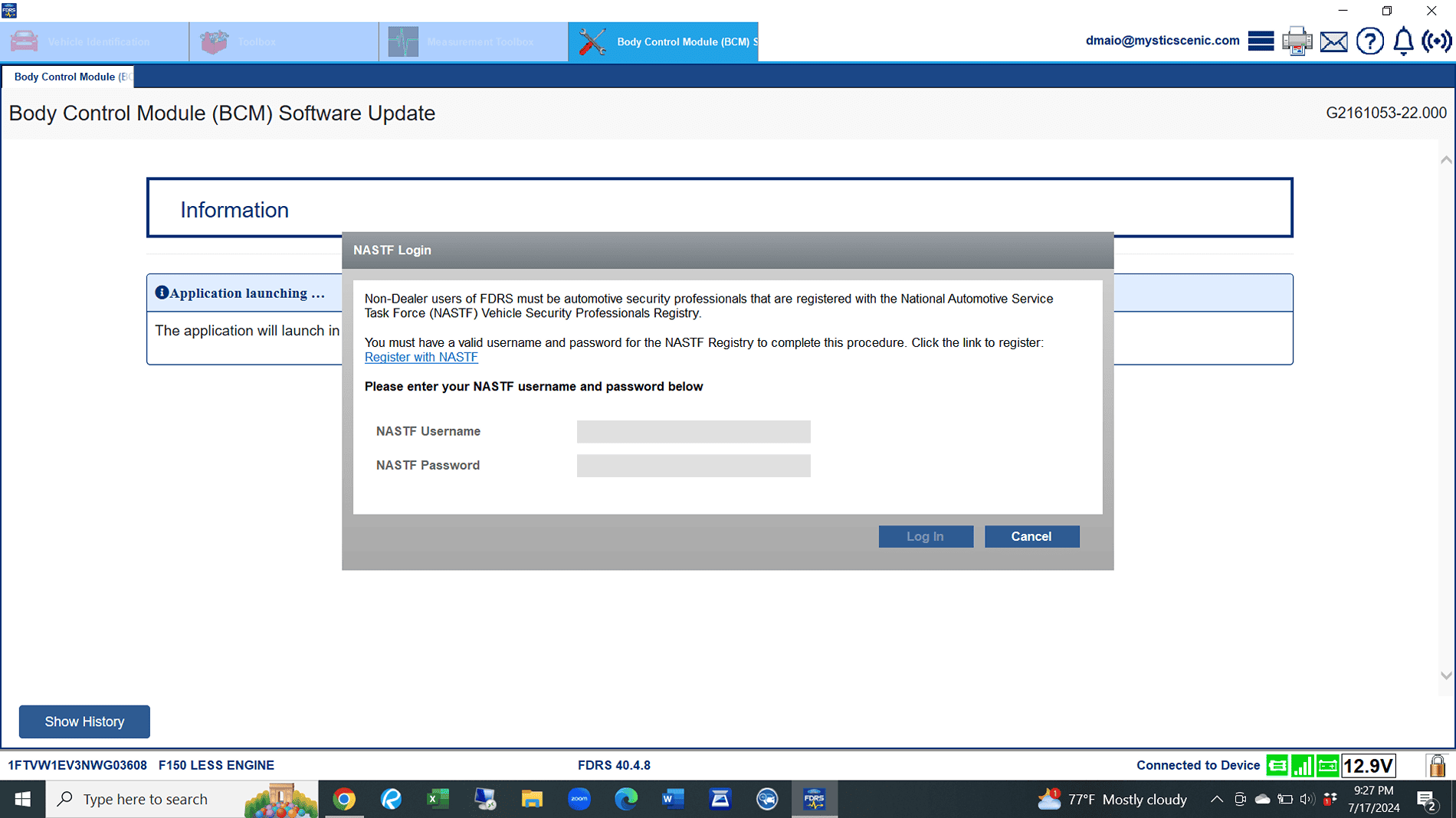Click the printer icon in header

click(x=1297, y=41)
